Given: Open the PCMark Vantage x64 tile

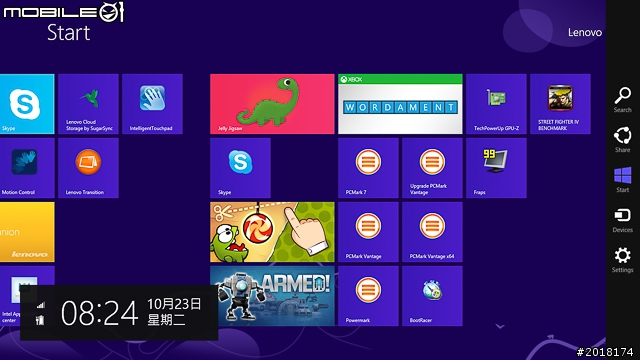Looking at the screenshot, I should pyautogui.click(x=432, y=232).
